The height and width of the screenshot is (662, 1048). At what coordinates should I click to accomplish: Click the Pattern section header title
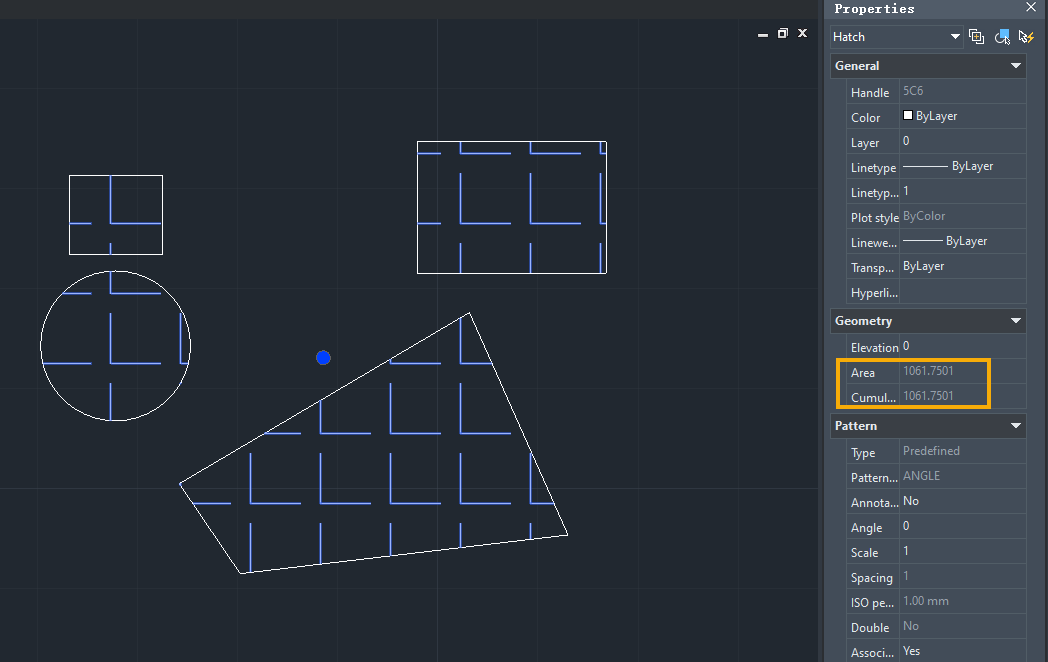[x=856, y=426]
